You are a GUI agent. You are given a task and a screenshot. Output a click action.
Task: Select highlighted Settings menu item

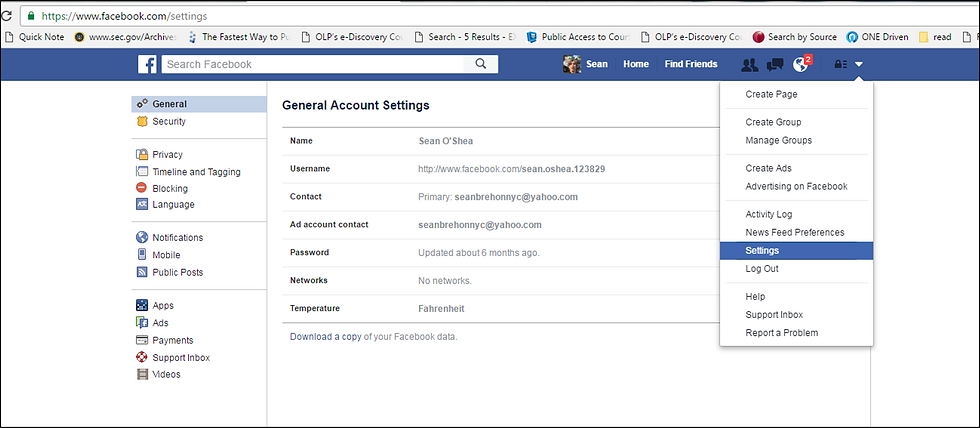[796, 251]
